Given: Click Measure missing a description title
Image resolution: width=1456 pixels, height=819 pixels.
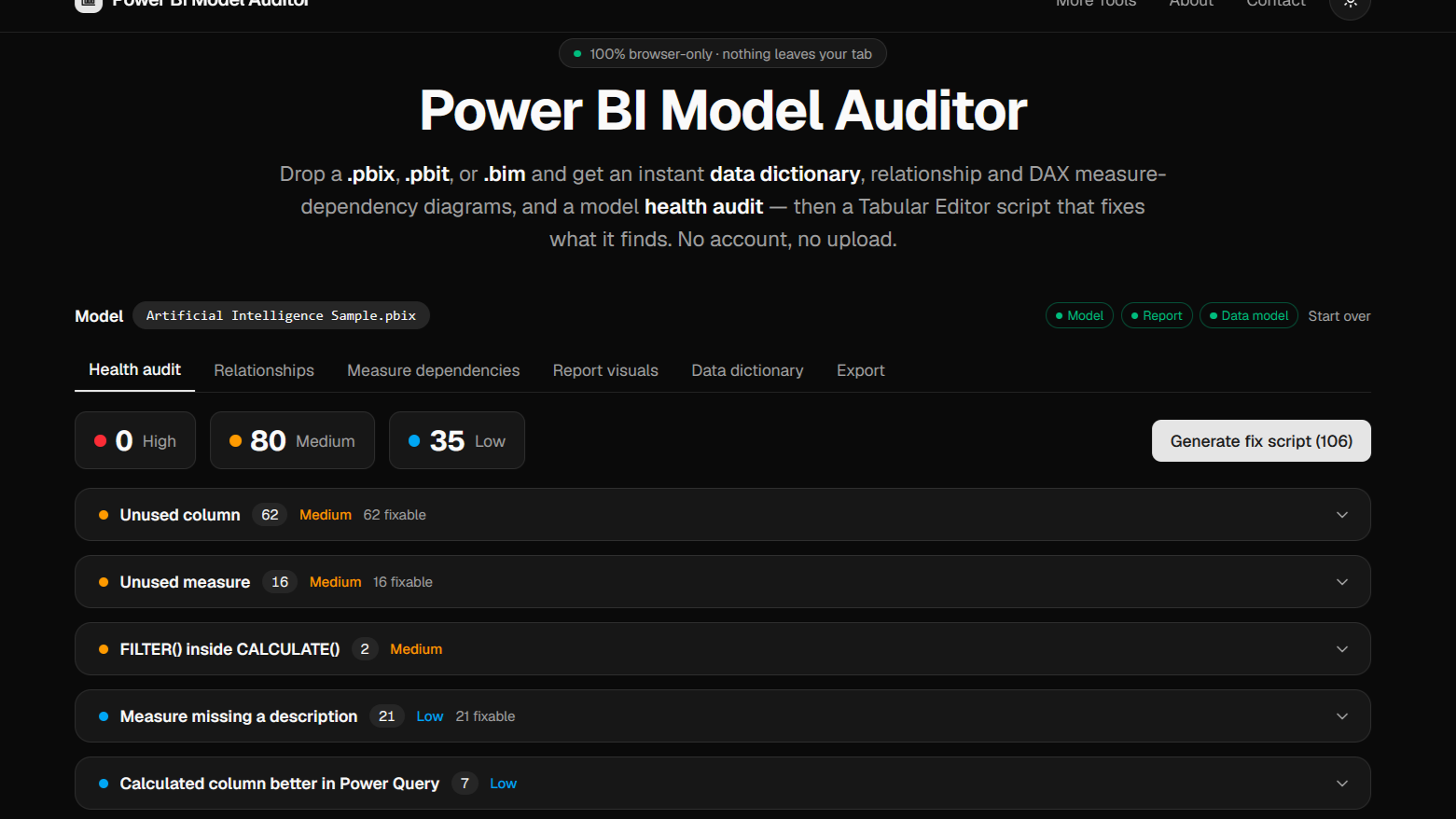Looking at the screenshot, I should [239, 716].
